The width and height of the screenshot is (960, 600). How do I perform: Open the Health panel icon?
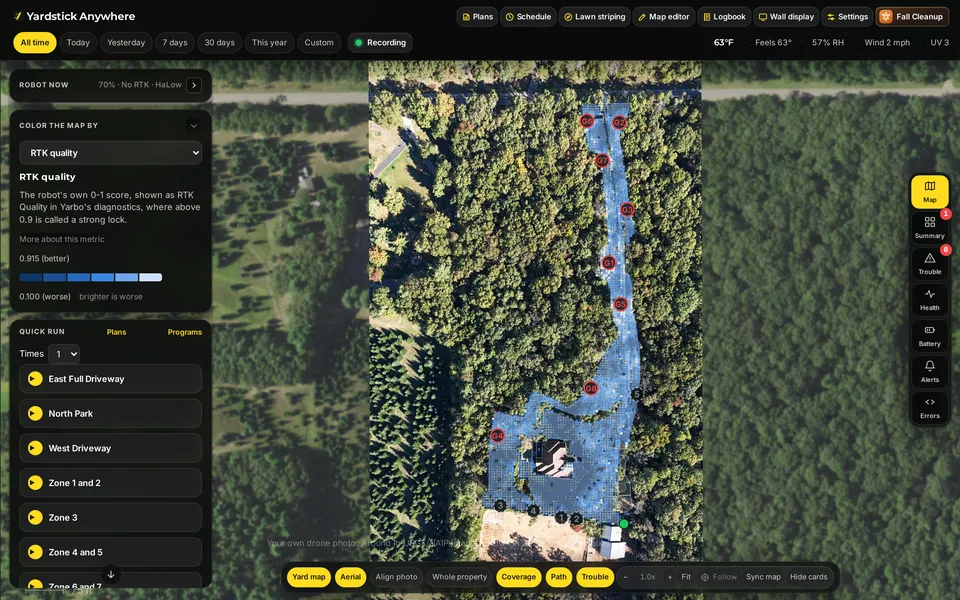(x=929, y=299)
